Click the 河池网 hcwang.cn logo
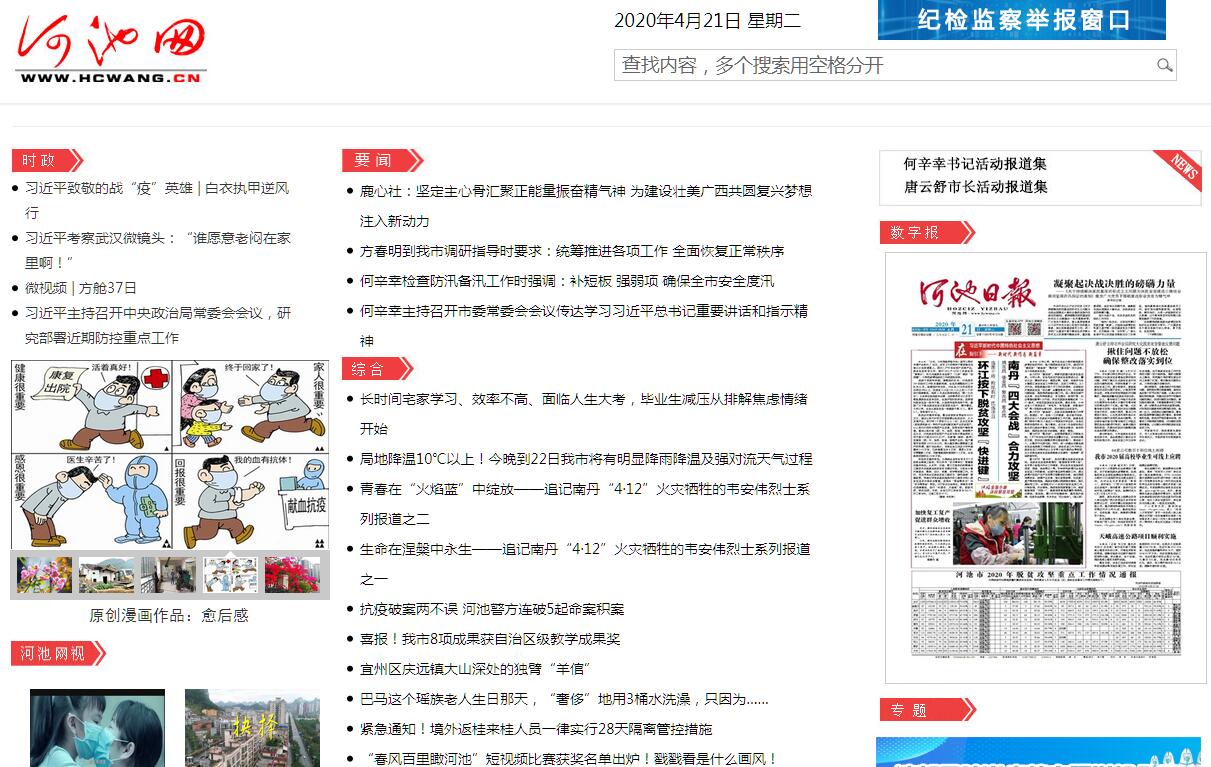The width and height of the screenshot is (1211, 767). 111,51
